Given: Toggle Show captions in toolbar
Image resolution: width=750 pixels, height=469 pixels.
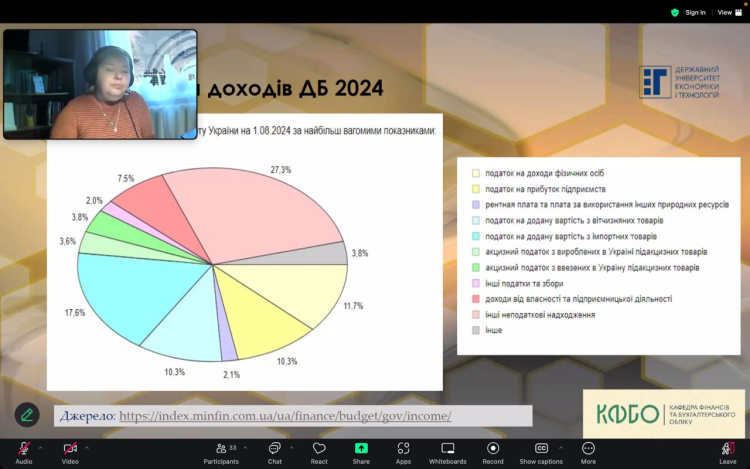Looking at the screenshot, I should point(541,449).
